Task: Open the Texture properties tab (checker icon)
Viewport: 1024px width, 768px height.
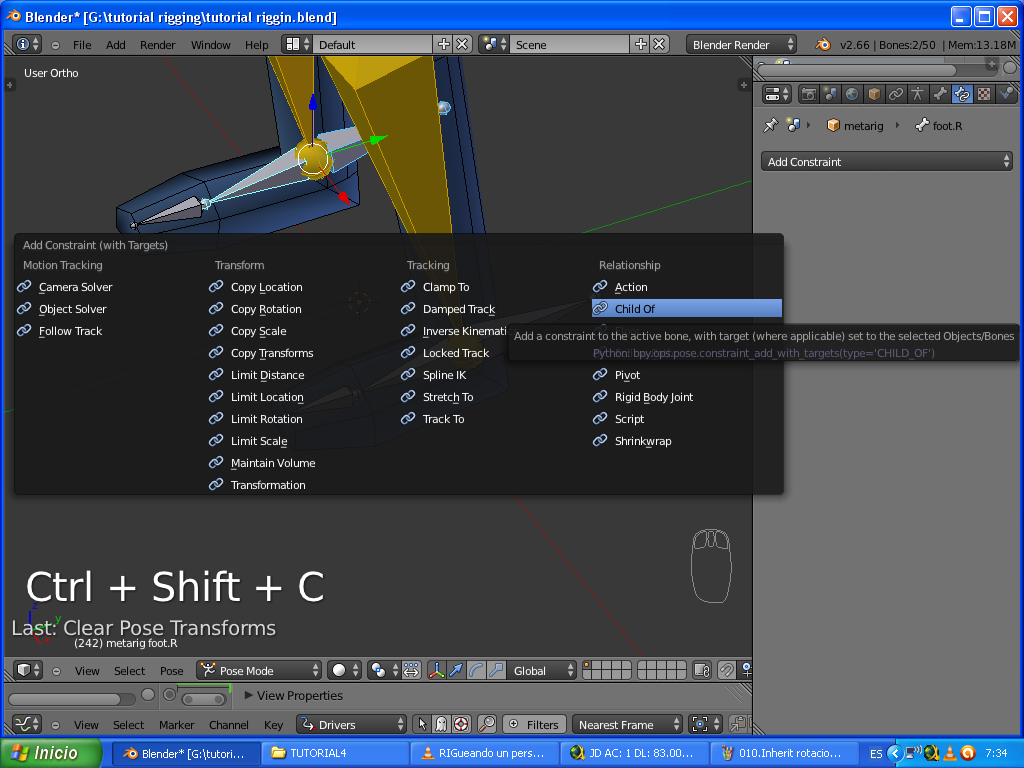Action: 984,95
